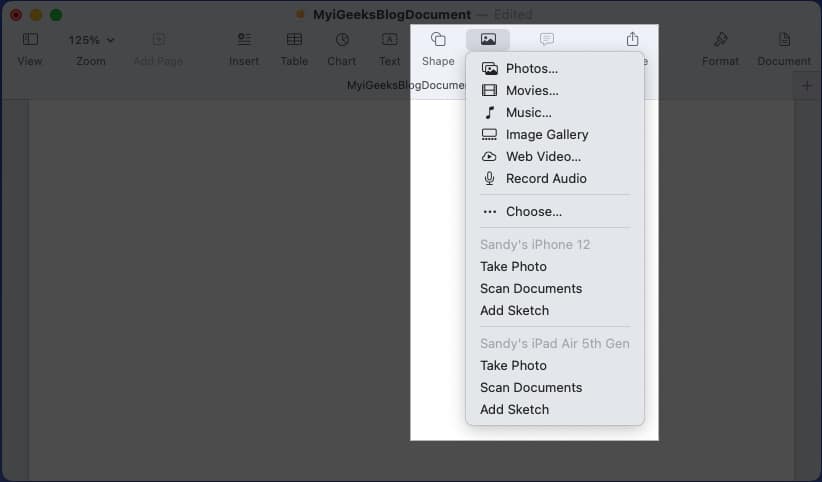Scan Documents with Sandy's iPad Air
This screenshot has width=822, height=482.
555,388
